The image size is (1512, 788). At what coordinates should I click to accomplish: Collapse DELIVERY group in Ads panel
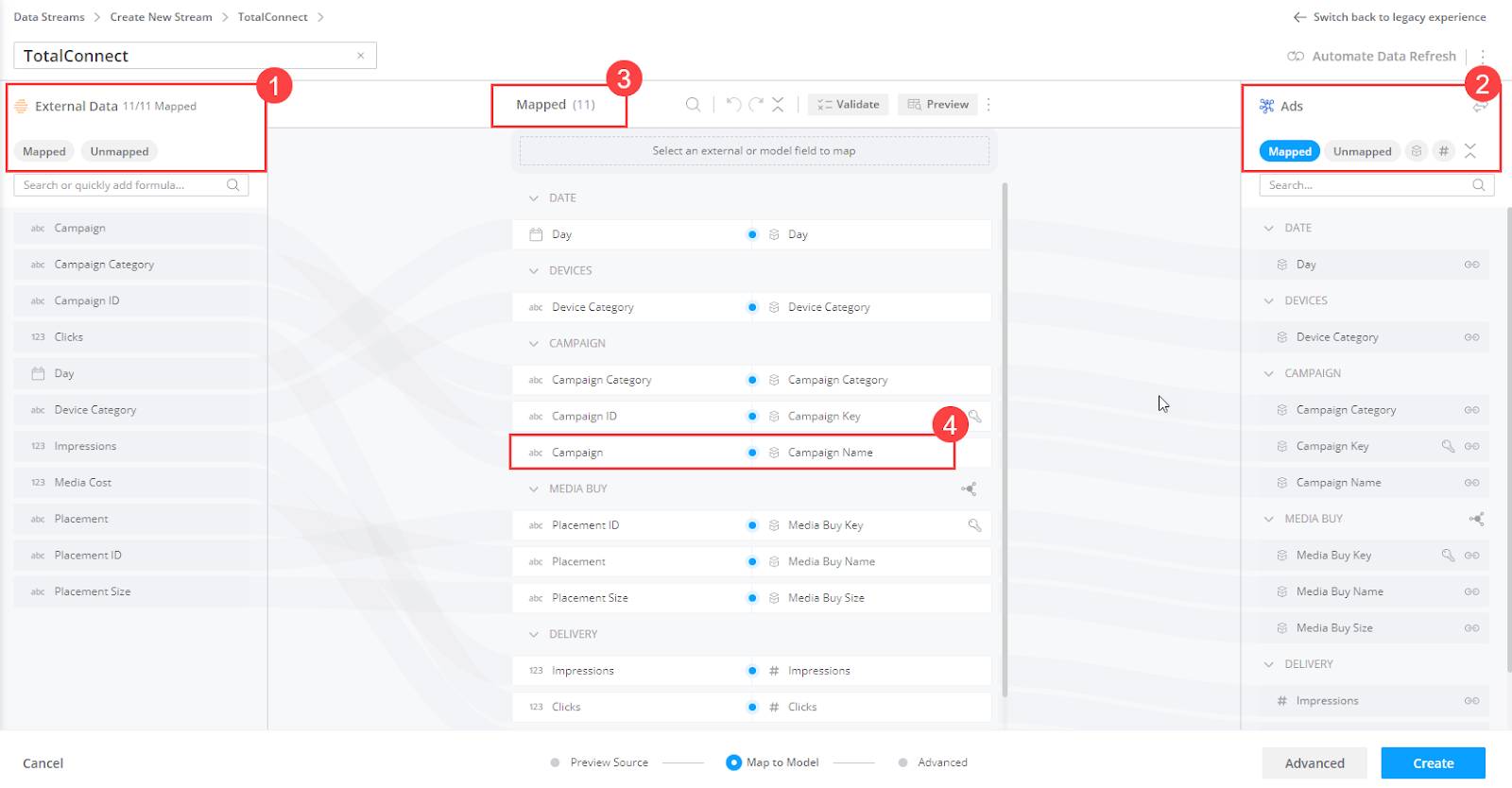[1269, 665]
